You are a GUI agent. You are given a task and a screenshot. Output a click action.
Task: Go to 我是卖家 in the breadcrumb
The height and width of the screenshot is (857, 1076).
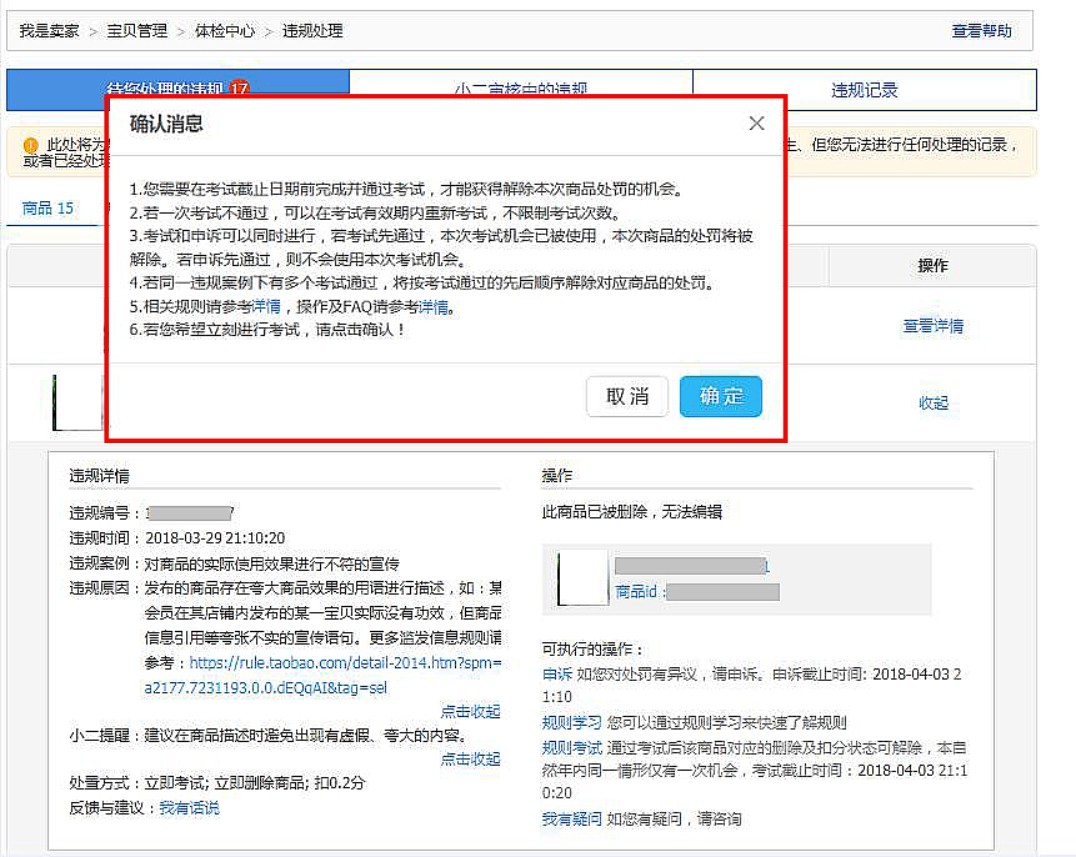coord(49,31)
